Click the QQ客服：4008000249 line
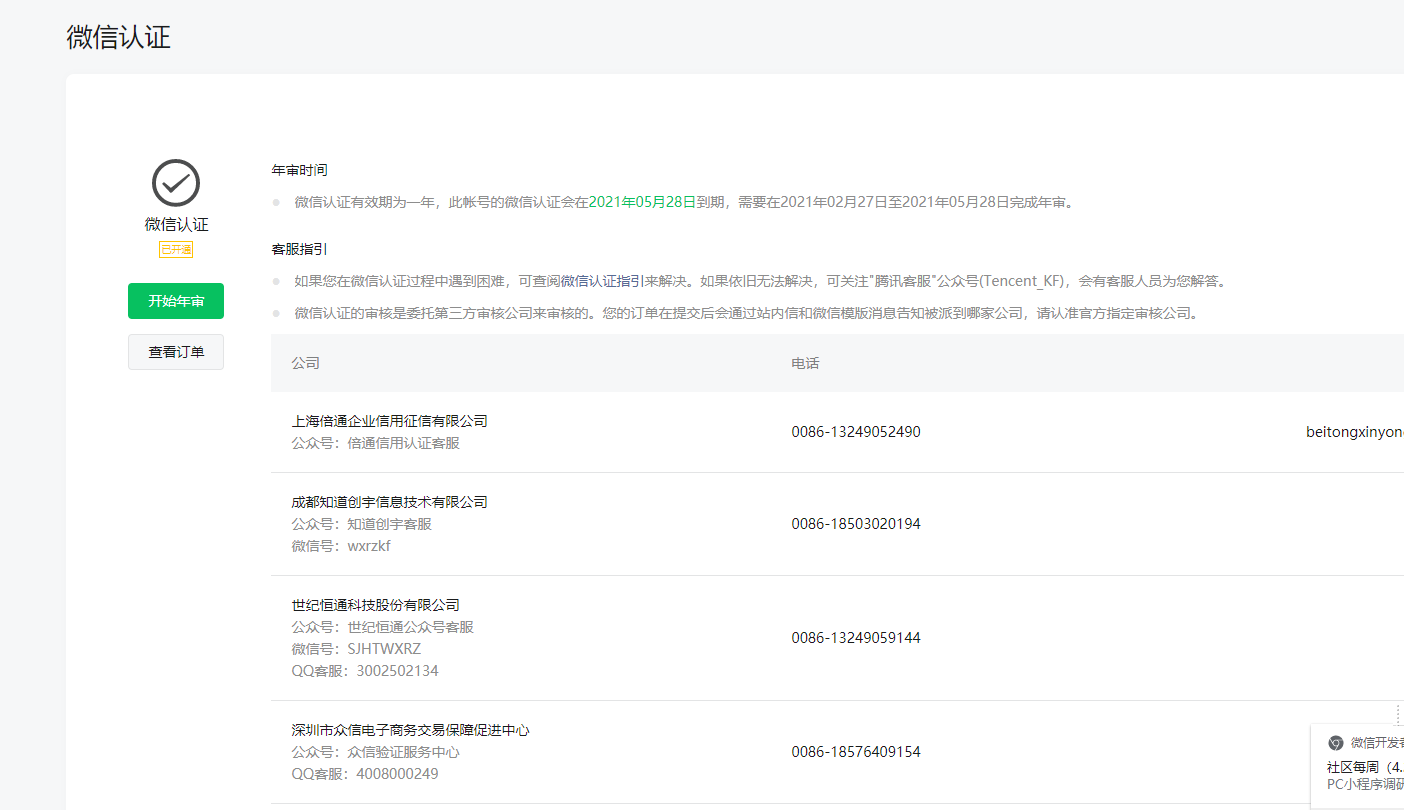This screenshot has width=1404, height=810. click(365, 774)
